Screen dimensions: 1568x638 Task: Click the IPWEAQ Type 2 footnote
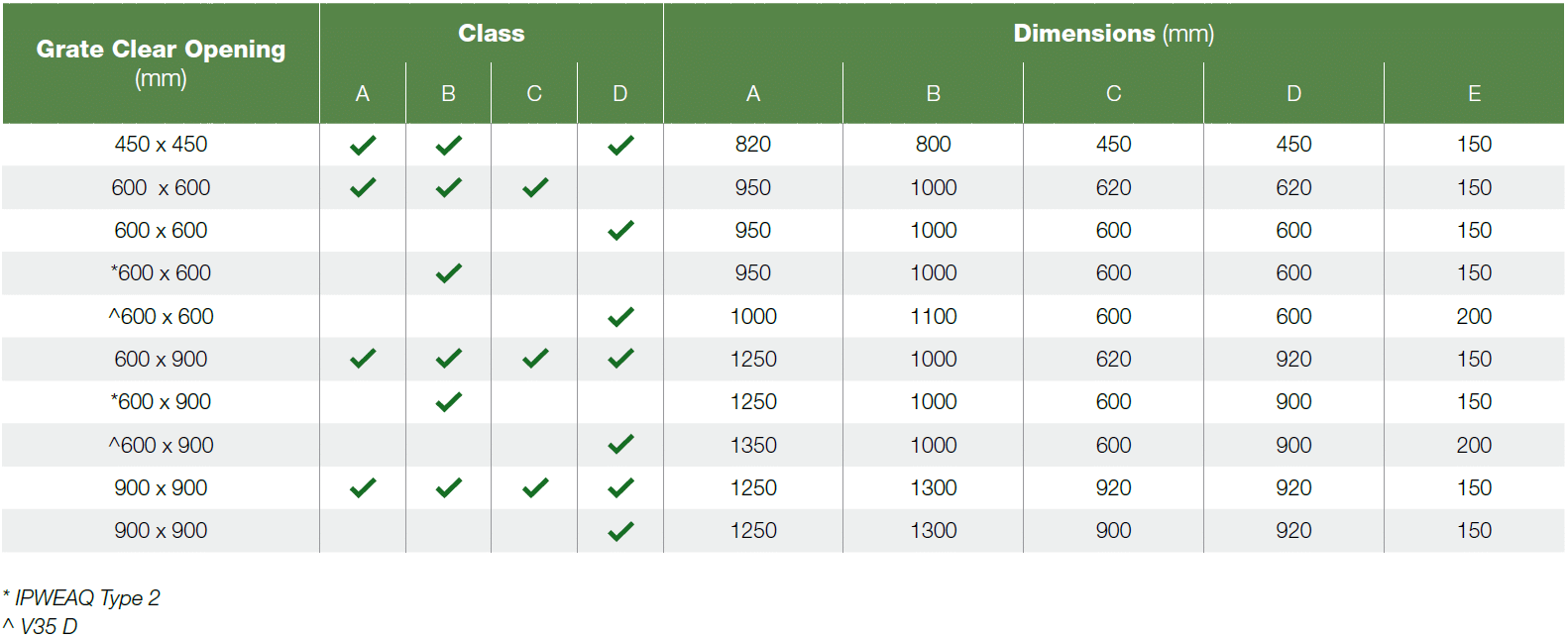81,597
